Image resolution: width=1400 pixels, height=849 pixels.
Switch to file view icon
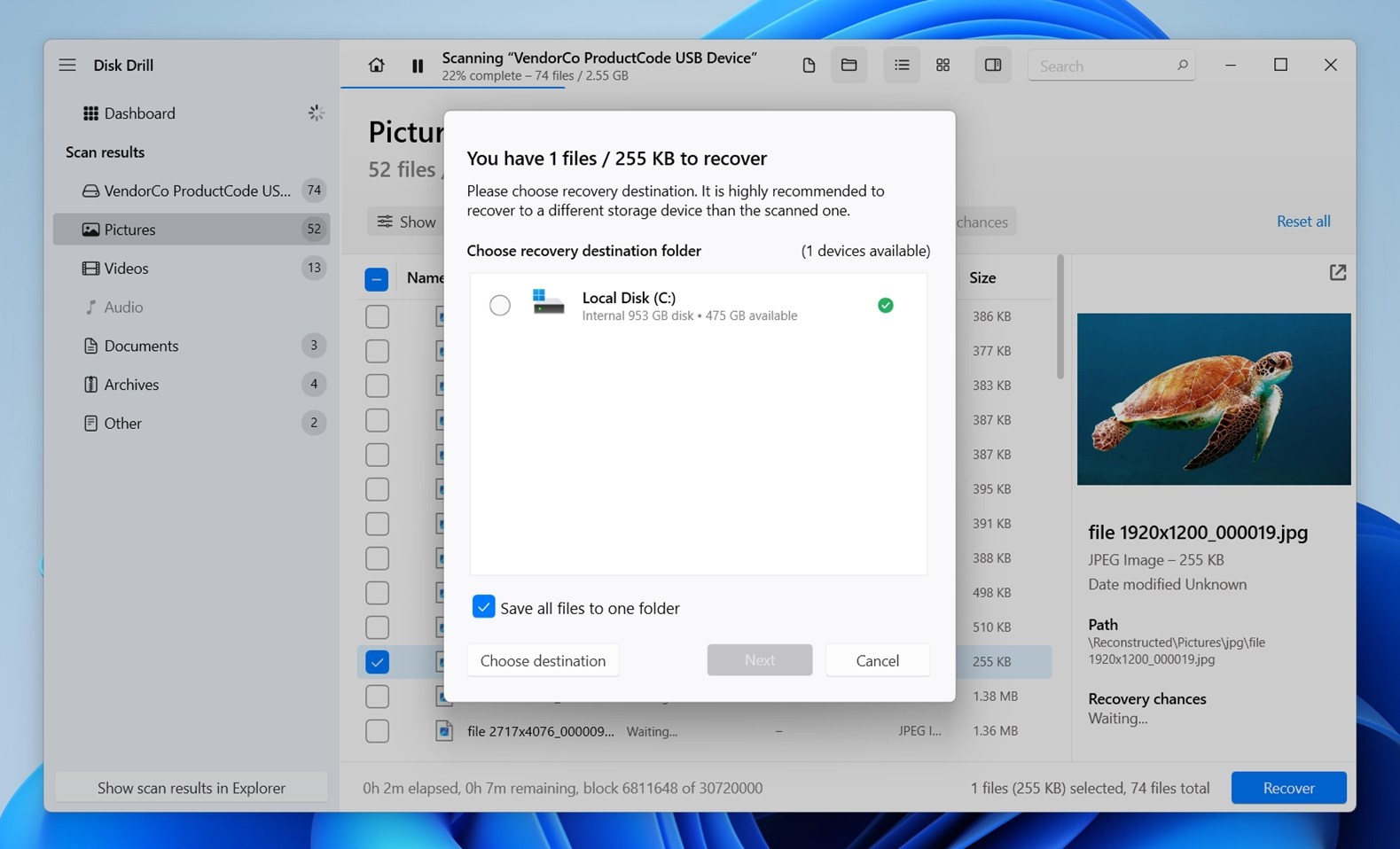pos(808,66)
